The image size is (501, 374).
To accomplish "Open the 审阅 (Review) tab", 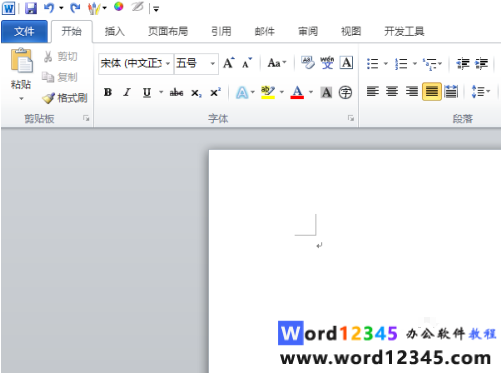I will (308, 31).
